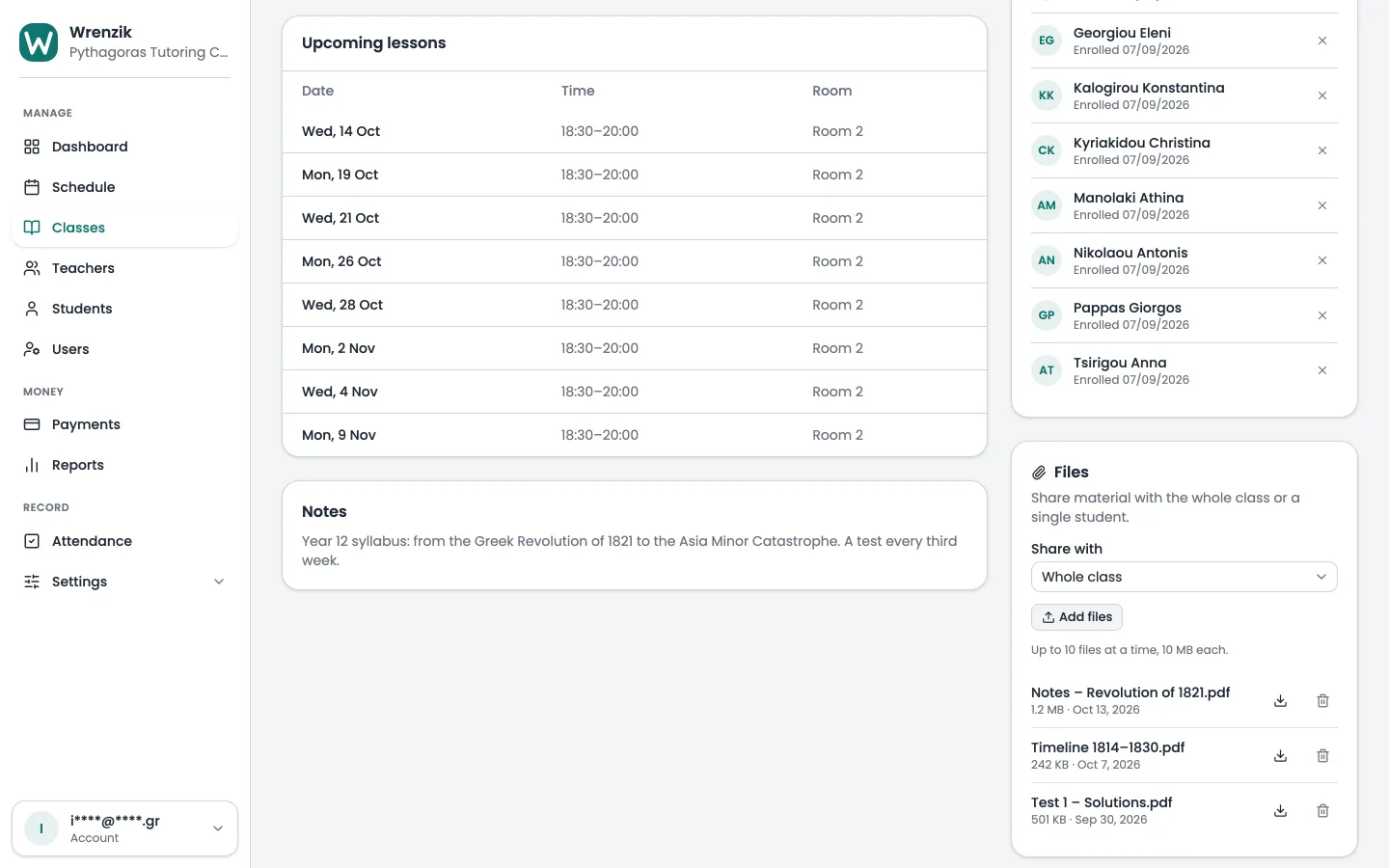1389x868 pixels.
Task: Open the Users page
Action: coord(124,349)
